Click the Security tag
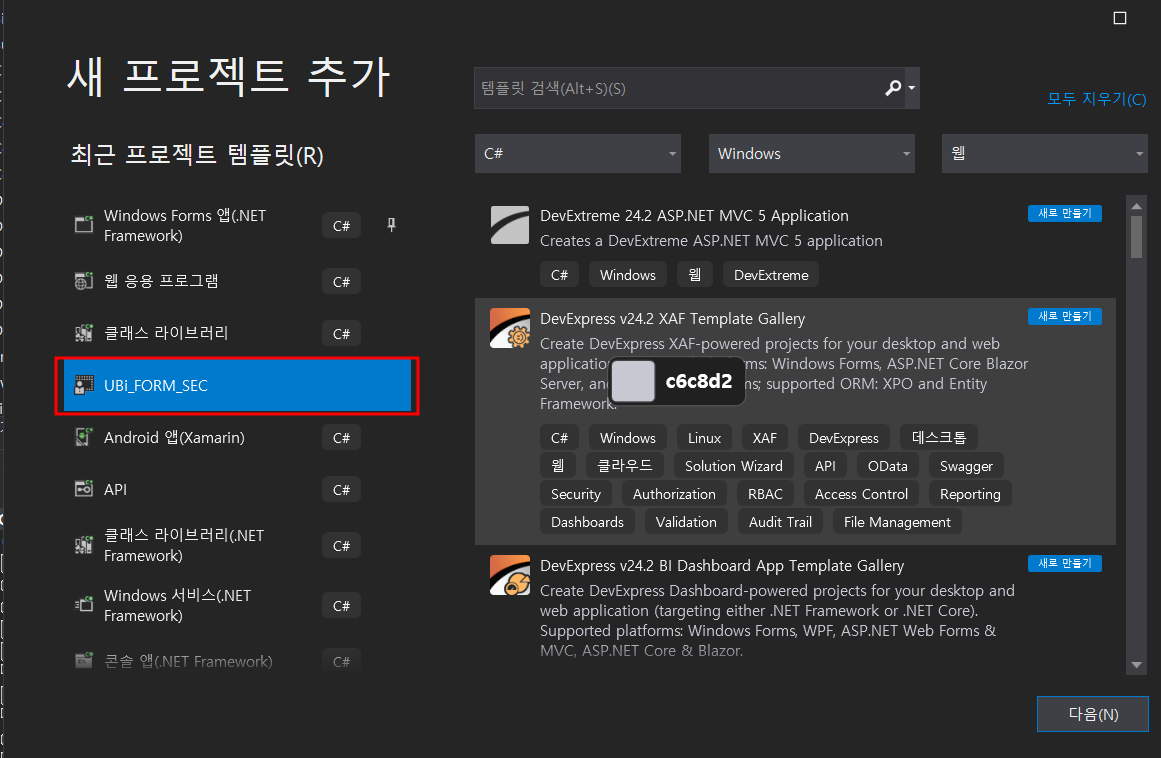Viewport: 1161px width, 758px height. [575, 494]
